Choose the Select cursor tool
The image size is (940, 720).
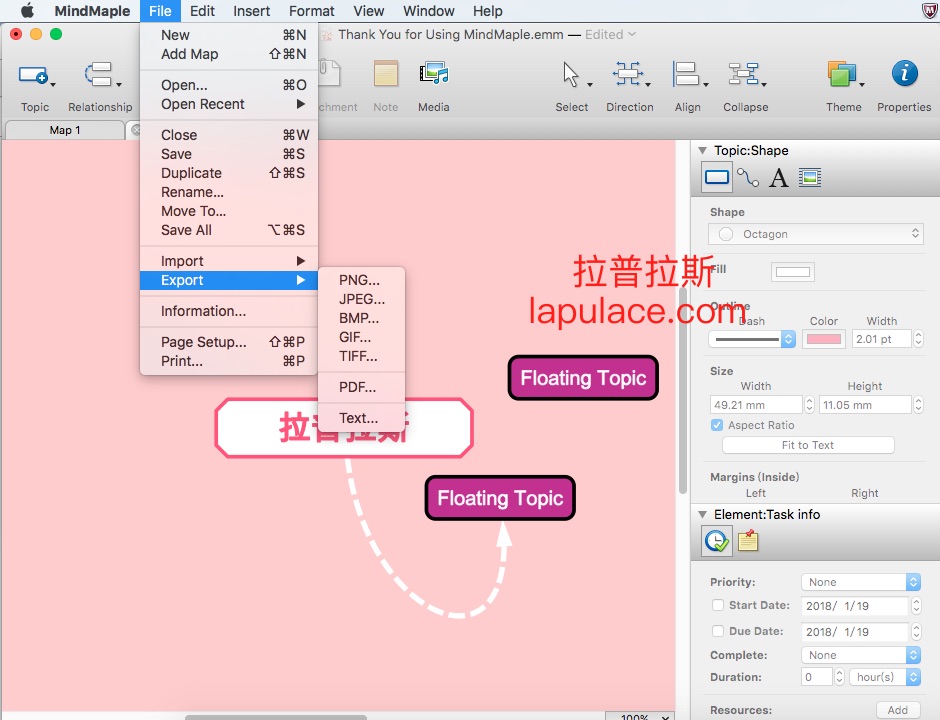(x=570, y=74)
